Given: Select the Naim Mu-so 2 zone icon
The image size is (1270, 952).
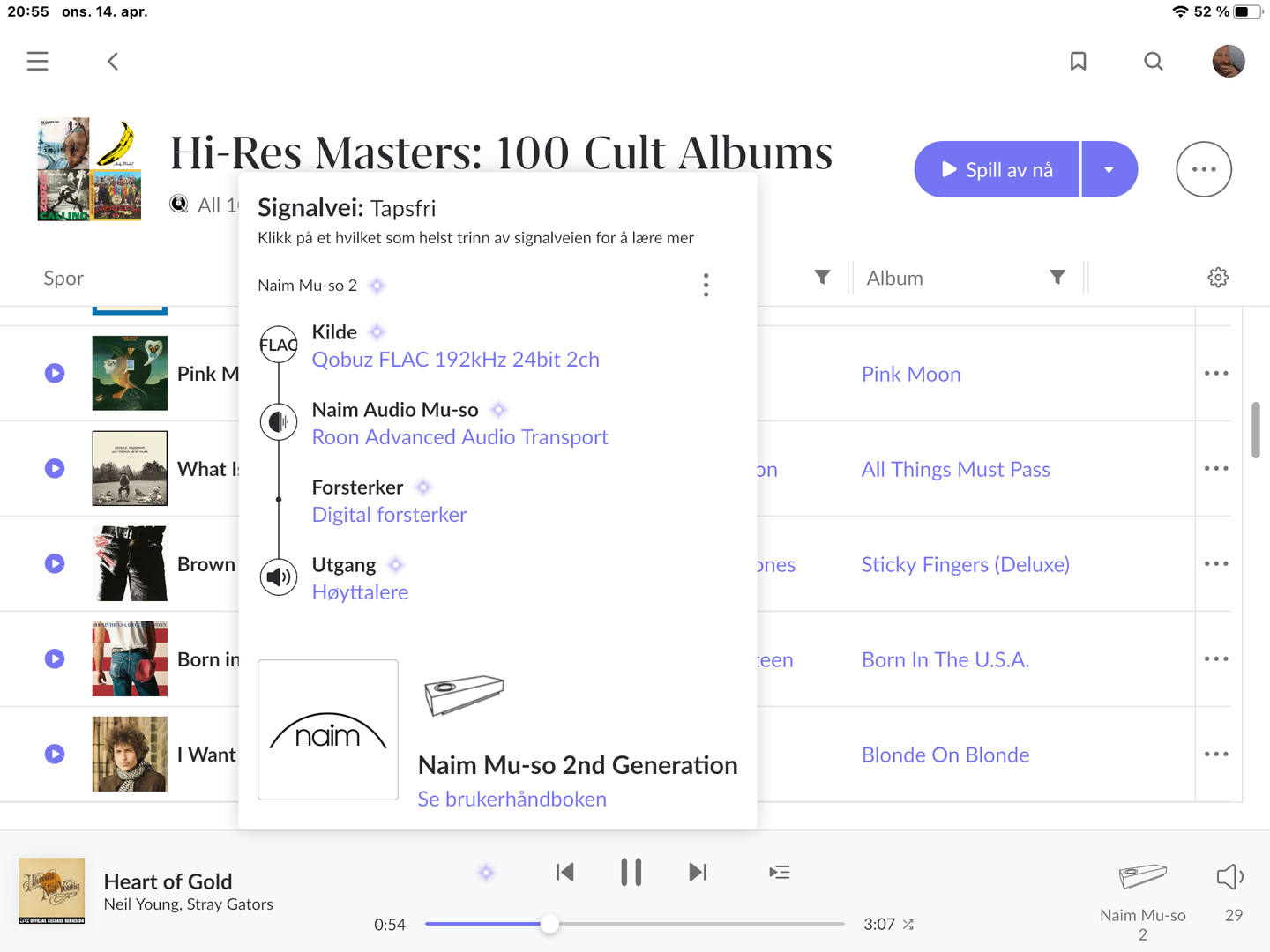Looking at the screenshot, I should [1143, 875].
